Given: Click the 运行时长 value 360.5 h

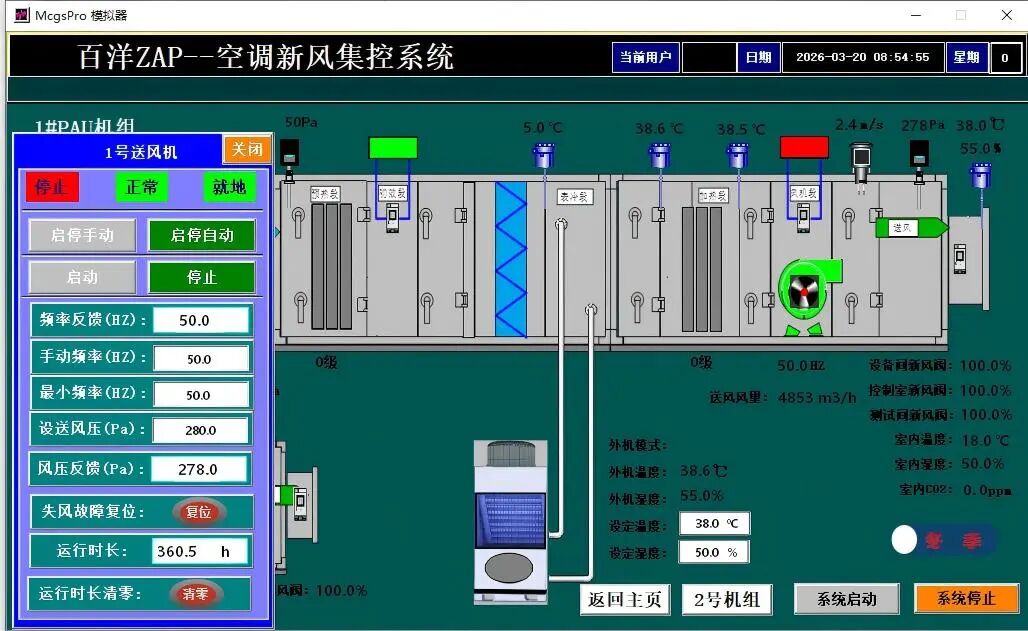Looking at the screenshot, I should [x=200, y=551].
